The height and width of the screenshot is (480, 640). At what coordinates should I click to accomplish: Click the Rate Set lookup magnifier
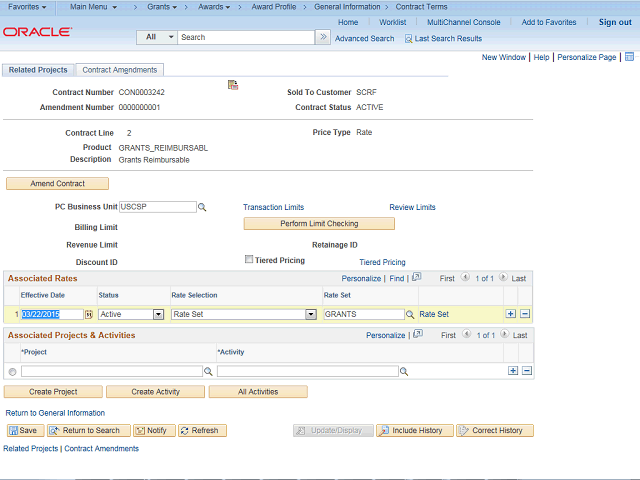pos(410,314)
